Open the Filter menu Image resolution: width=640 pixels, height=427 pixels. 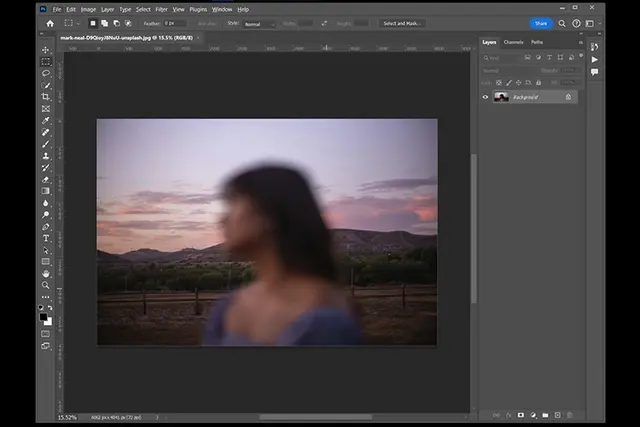coord(161,9)
